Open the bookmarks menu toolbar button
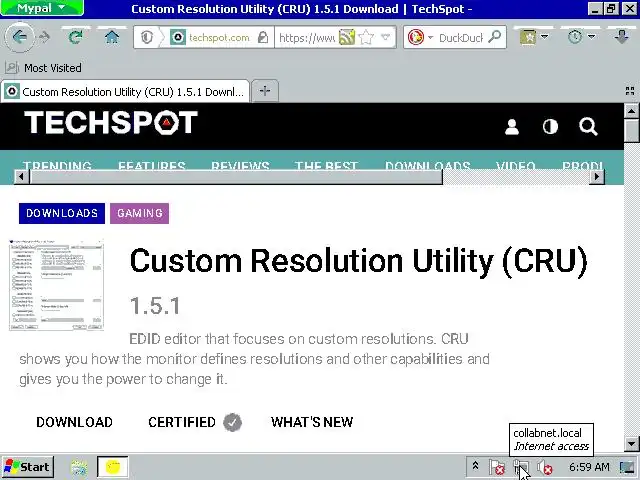The height and width of the screenshot is (480, 640). point(528,38)
